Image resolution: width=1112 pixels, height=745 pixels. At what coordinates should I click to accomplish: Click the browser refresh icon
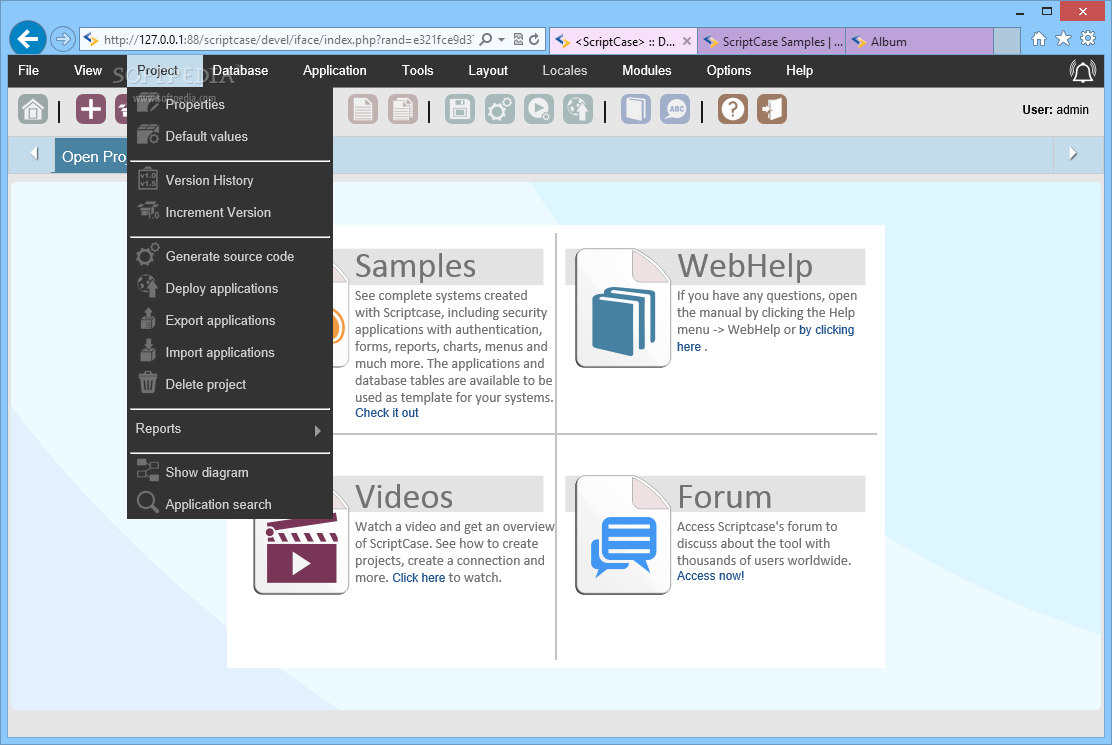[x=535, y=39]
